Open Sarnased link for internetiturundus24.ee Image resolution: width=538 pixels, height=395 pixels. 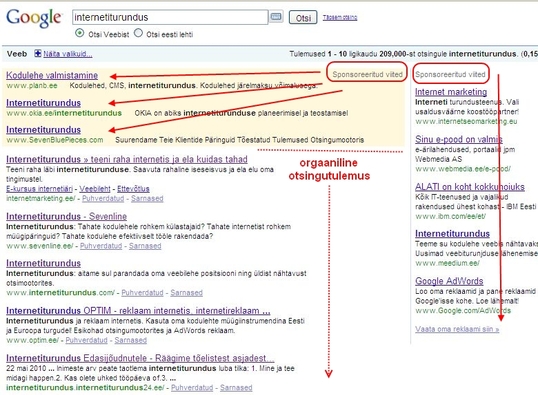236,387
